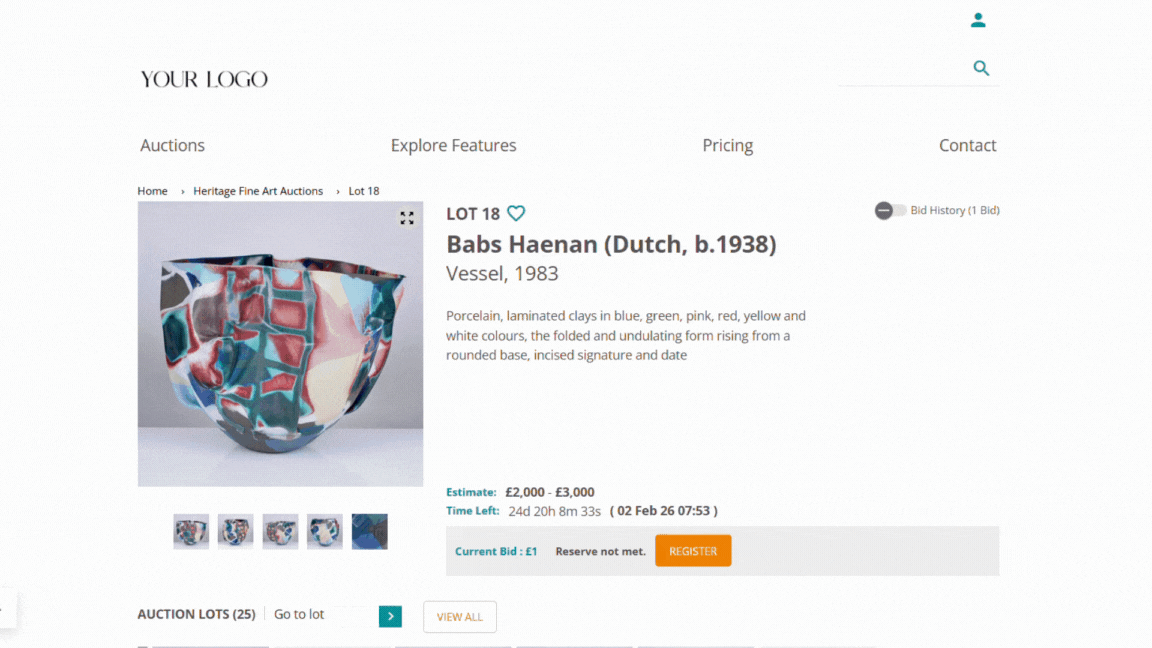Toggle the Bid History switch
Image resolution: width=1152 pixels, height=648 pixels.
[x=890, y=211]
